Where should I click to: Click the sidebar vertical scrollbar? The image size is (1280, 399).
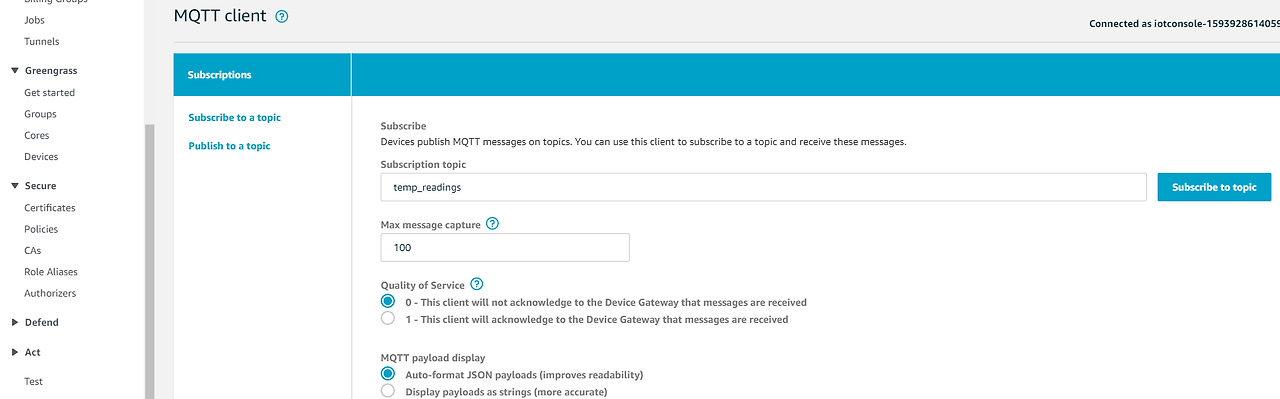click(x=150, y=261)
